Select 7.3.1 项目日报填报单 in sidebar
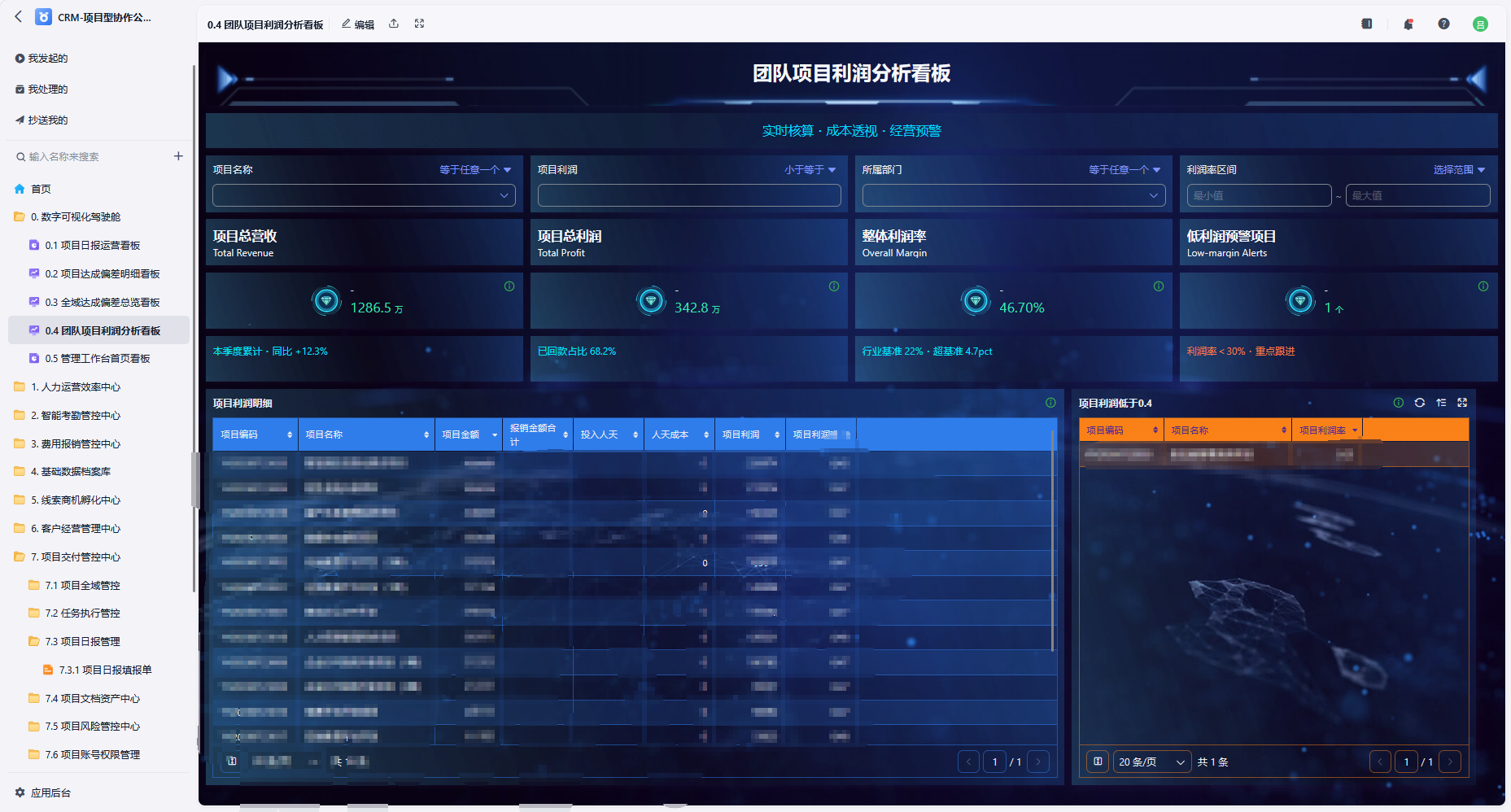This screenshot has width=1511, height=812. click(x=105, y=670)
